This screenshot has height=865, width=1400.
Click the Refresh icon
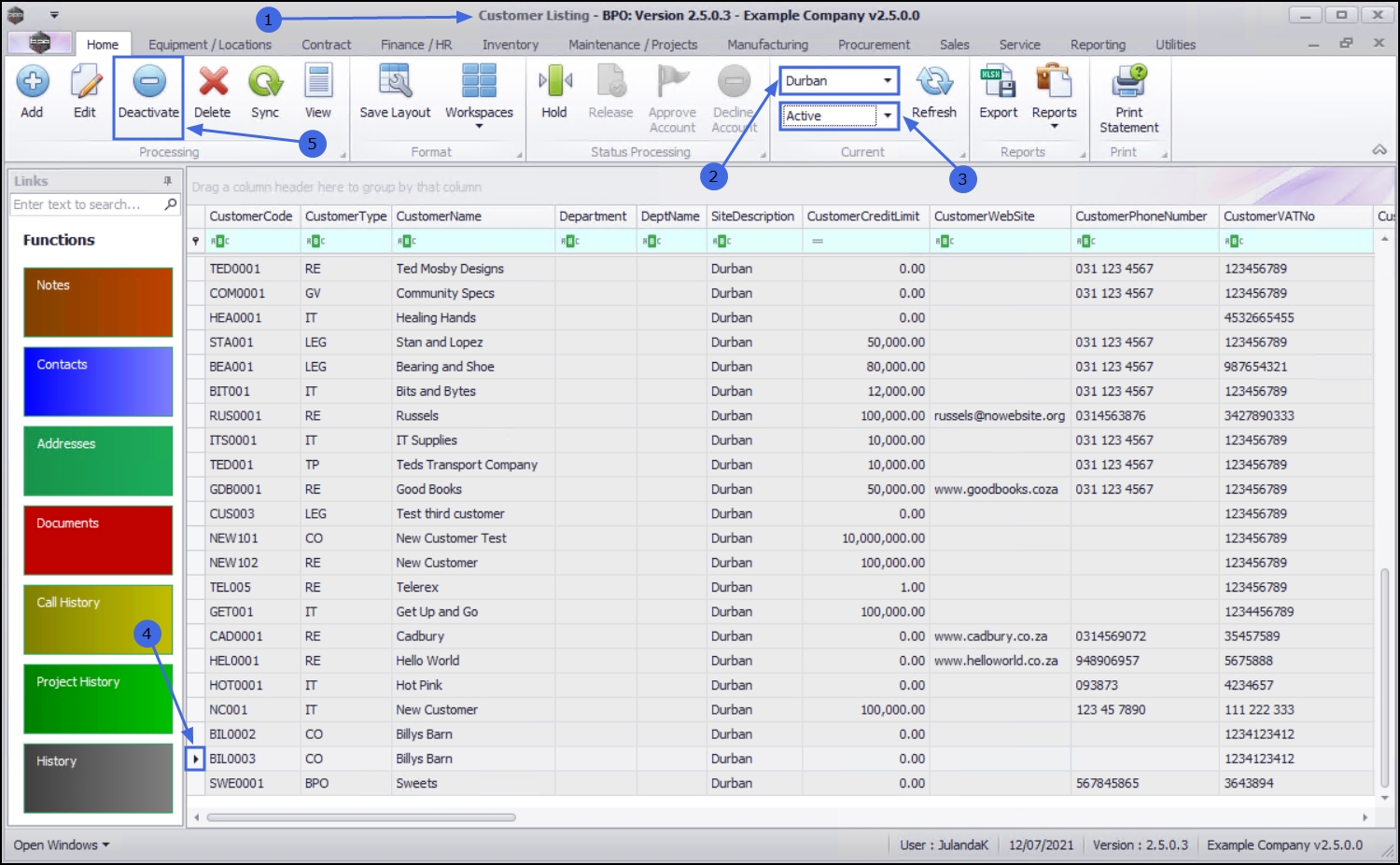click(x=934, y=82)
